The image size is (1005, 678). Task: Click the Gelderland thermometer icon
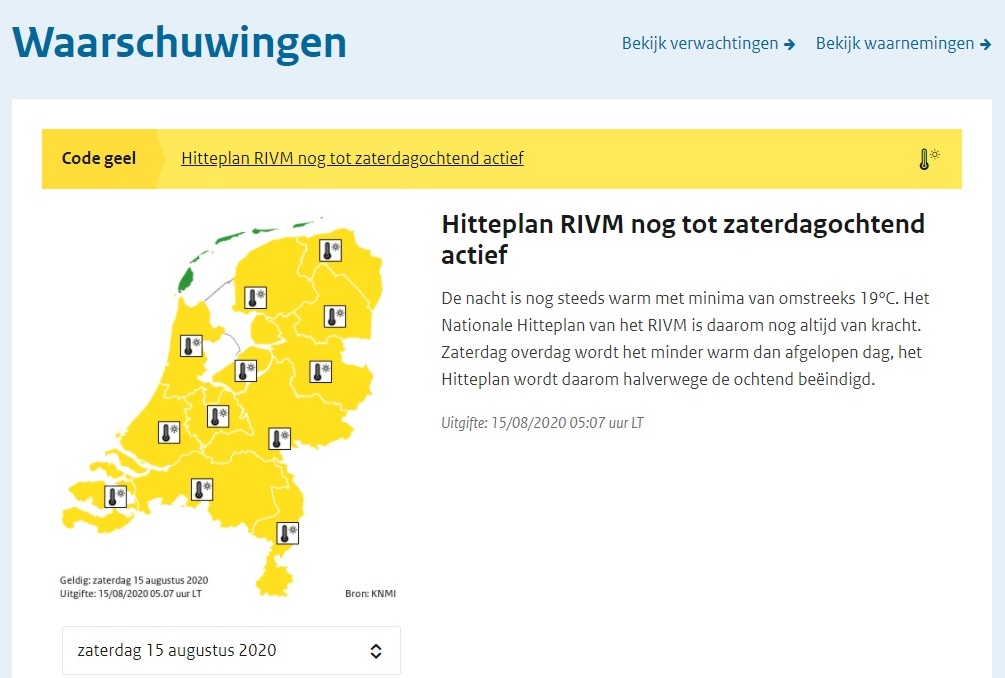point(280,437)
